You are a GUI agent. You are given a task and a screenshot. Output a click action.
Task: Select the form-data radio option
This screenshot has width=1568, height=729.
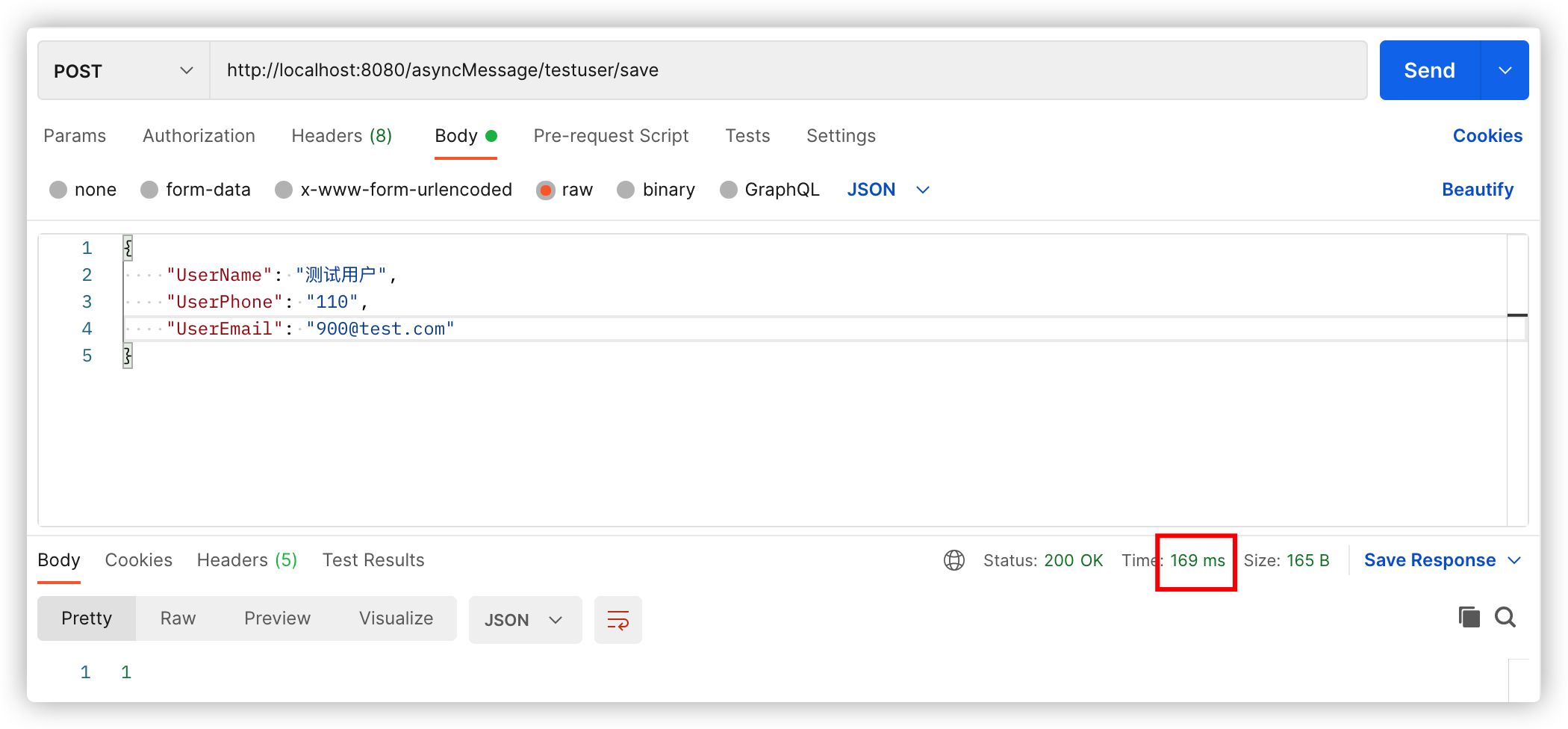click(149, 190)
